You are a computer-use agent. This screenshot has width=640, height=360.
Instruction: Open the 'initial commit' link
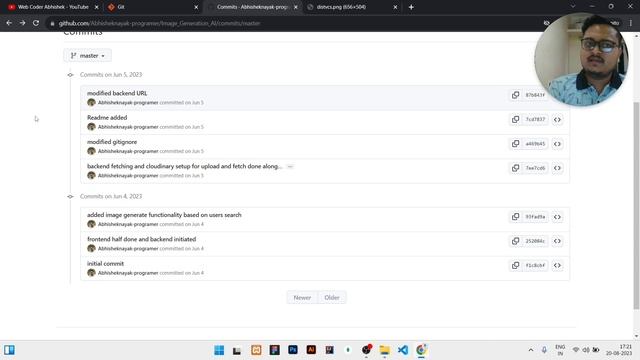click(105, 264)
